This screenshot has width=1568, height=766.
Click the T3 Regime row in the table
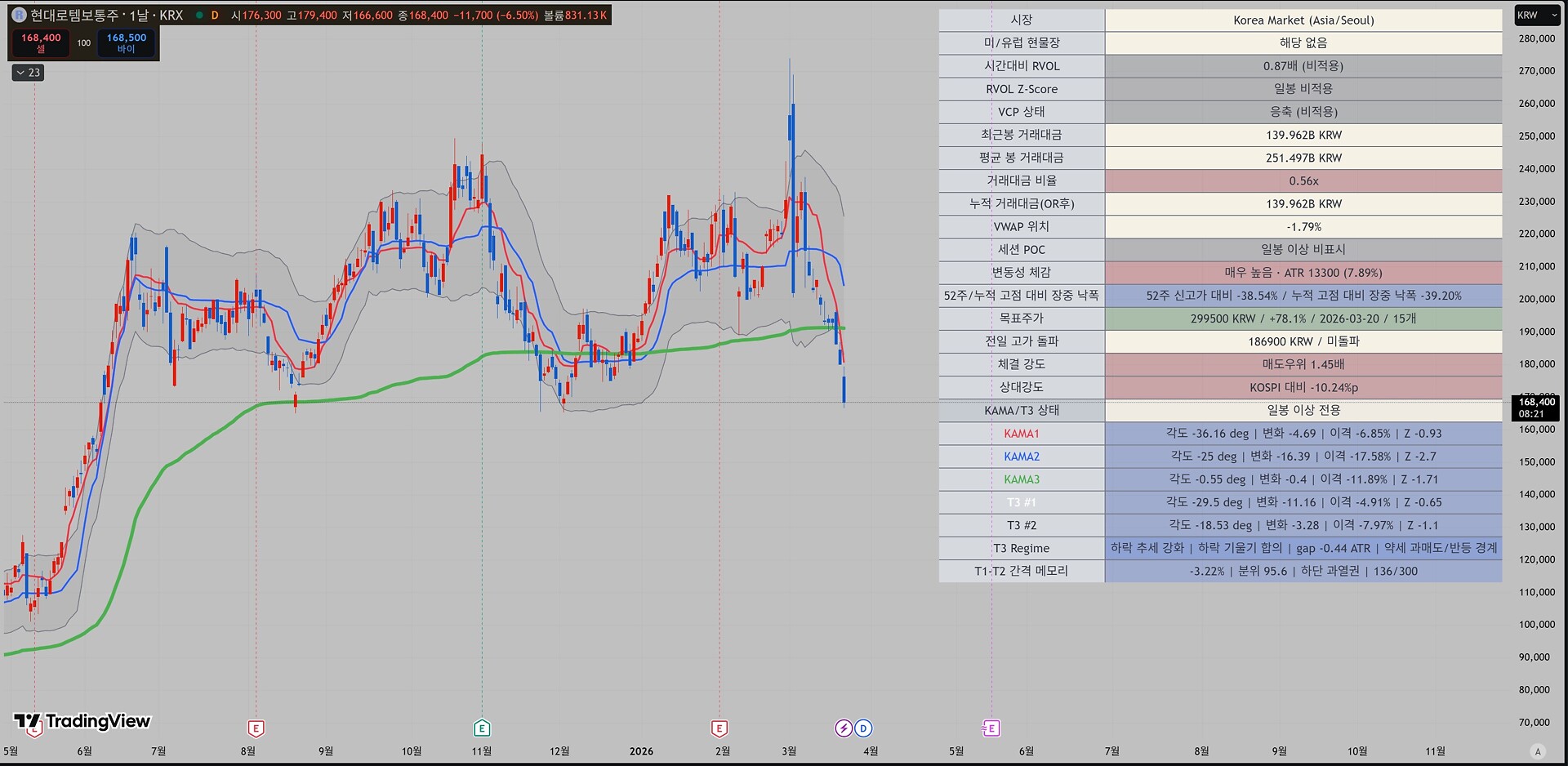point(1021,548)
